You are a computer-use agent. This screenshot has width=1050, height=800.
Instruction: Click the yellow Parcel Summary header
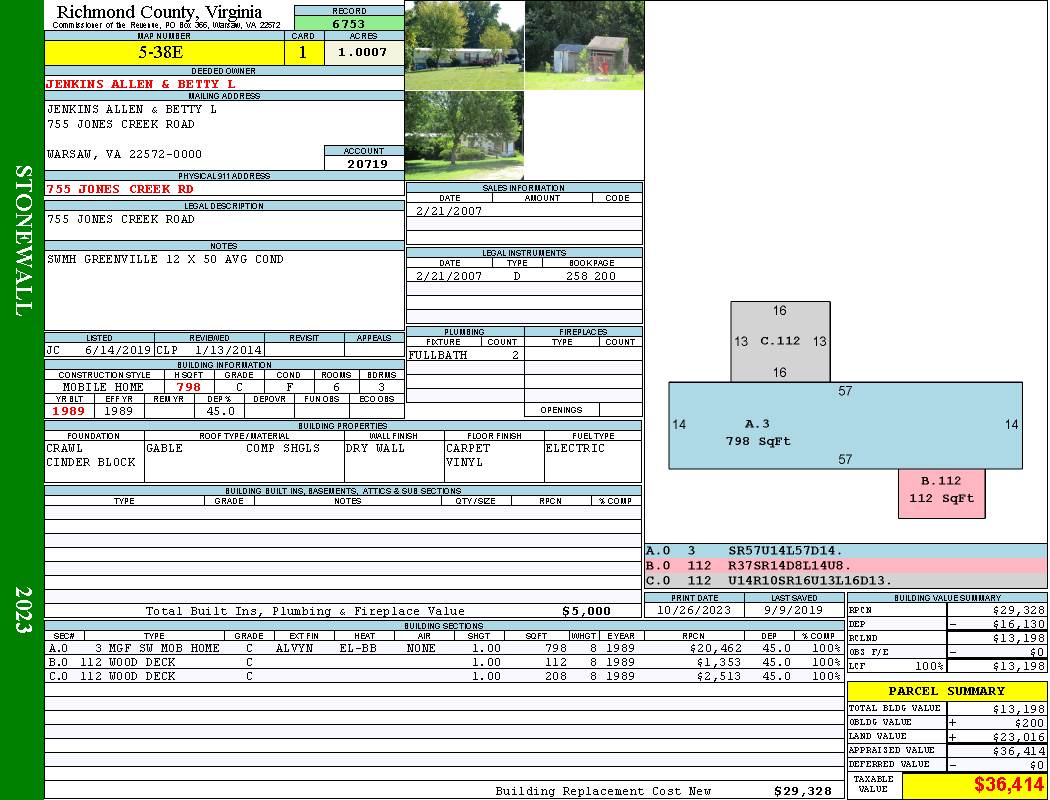tap(946, 691)
